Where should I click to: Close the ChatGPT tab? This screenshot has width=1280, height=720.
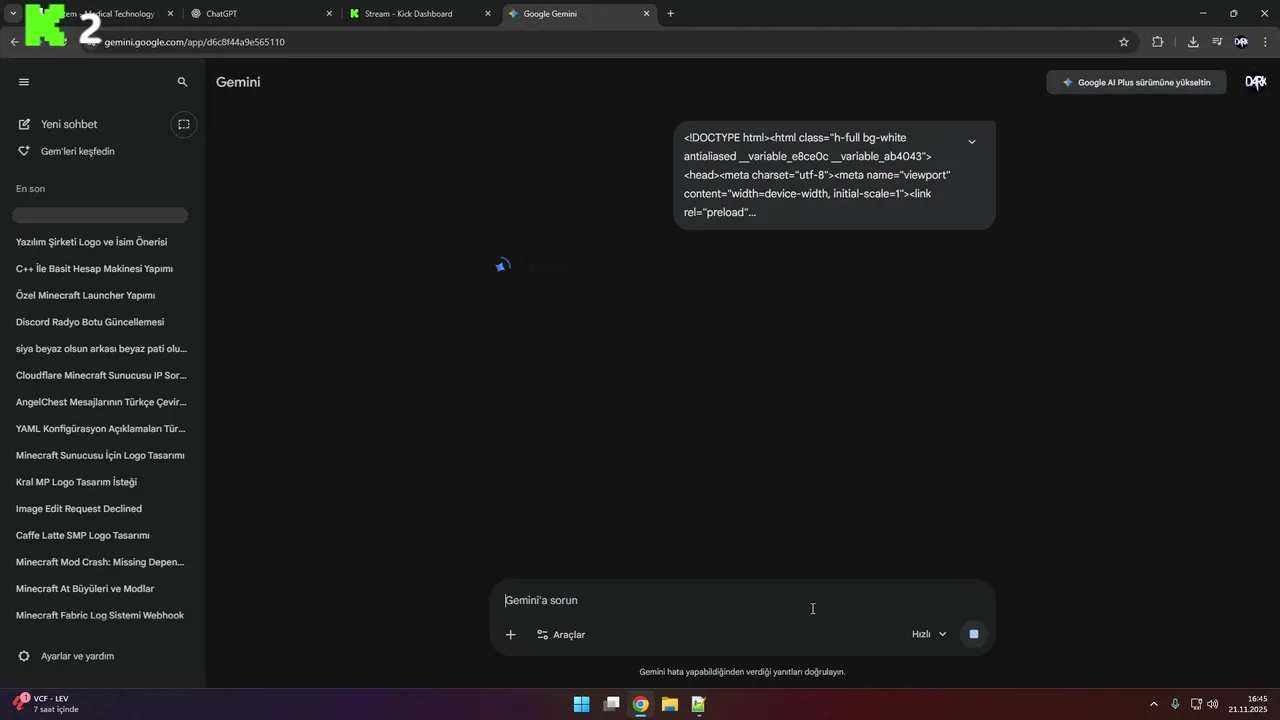(x=329, y=14)
